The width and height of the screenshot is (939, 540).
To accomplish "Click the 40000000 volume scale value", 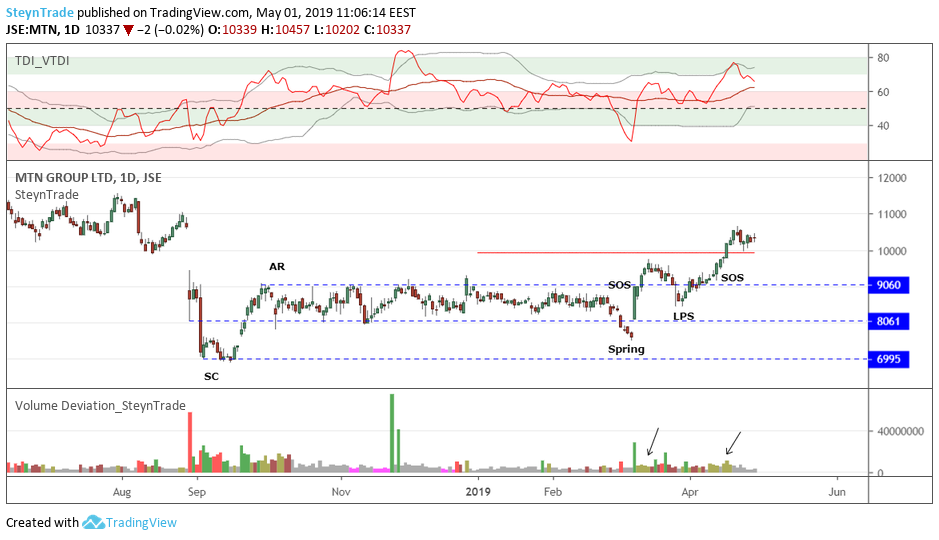I will click(901, 431).
